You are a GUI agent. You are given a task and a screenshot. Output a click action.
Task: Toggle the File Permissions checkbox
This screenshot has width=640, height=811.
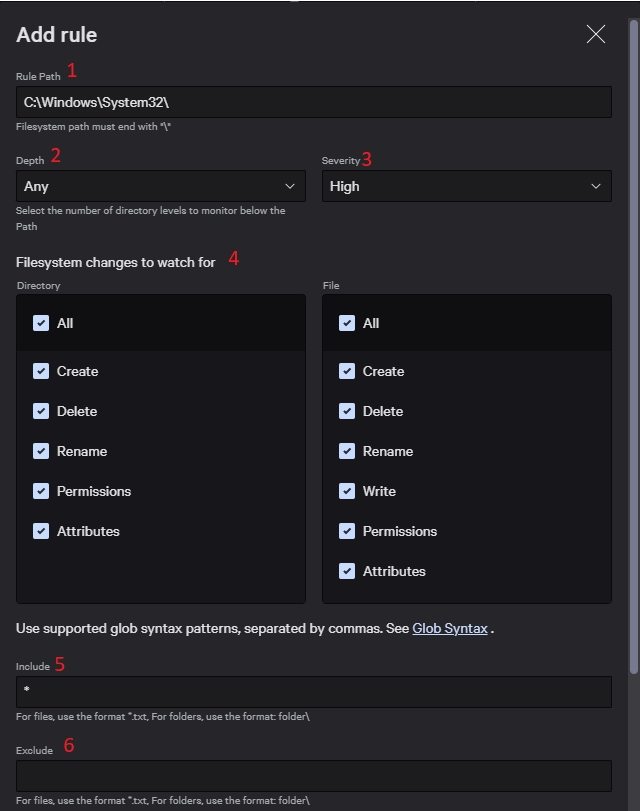pos(347,531)
